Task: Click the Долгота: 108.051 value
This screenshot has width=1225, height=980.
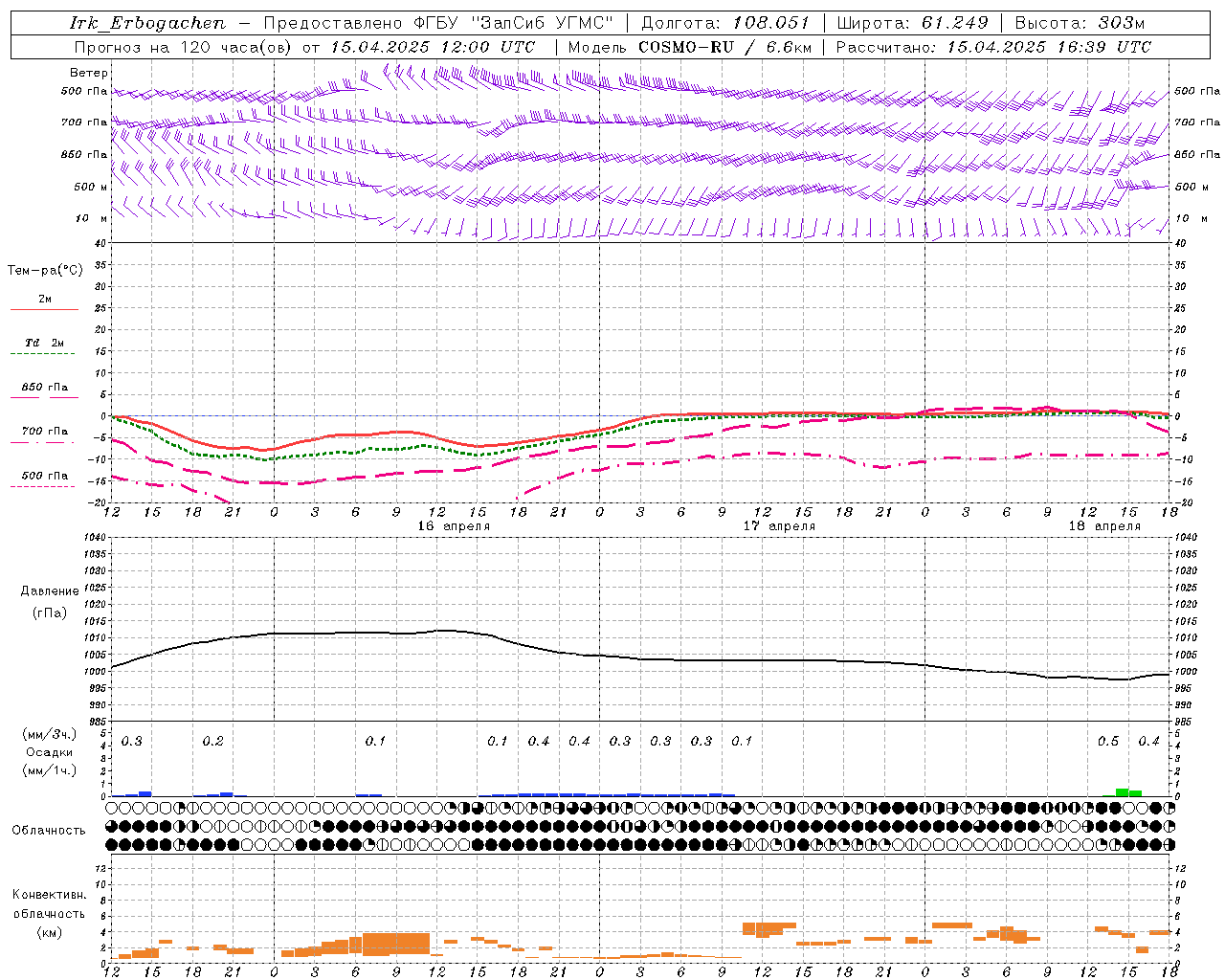Action: 725,23
